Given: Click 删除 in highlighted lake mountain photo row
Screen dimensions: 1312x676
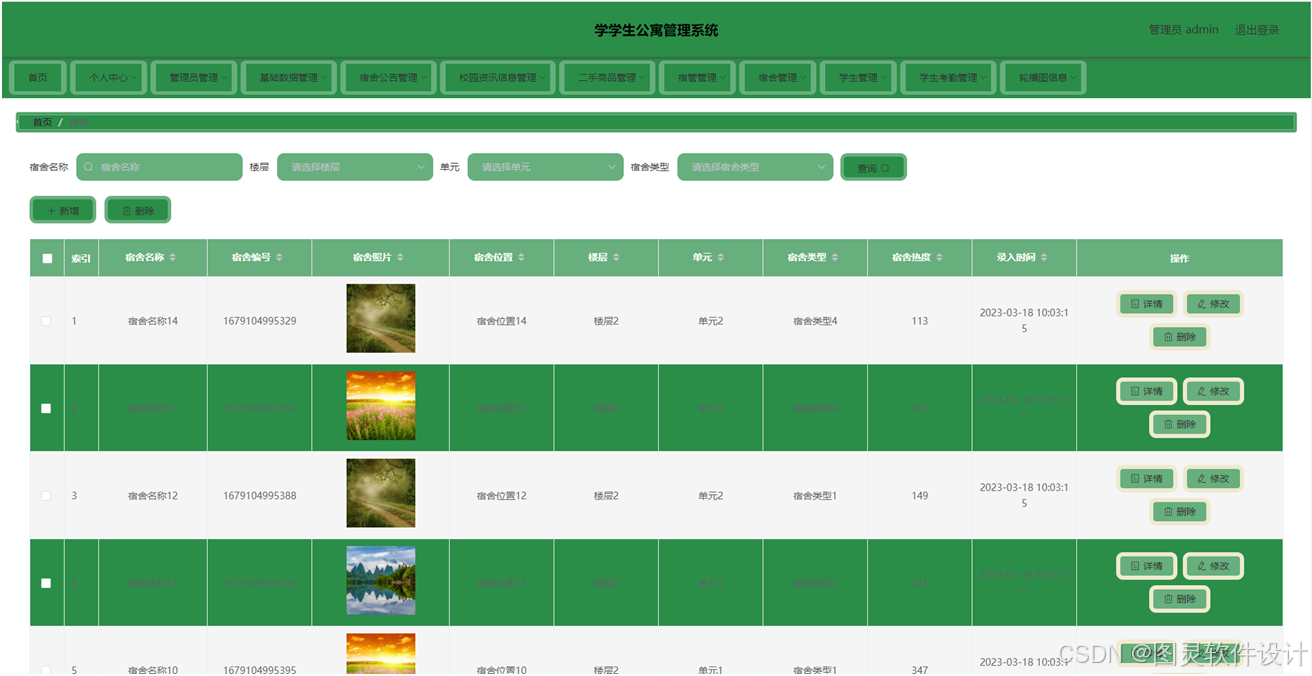Looking at the screenshot, I should pyautogui.click(x=1180, y=599).
